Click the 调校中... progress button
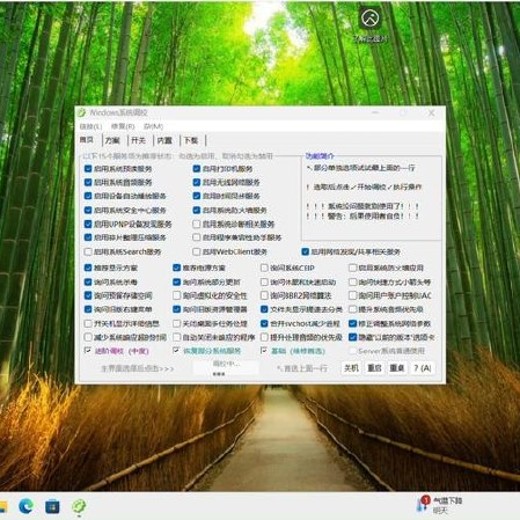Image resolution: width=520 pixels, height=520 pixels. pyautogui.click(x=226, y=368)
